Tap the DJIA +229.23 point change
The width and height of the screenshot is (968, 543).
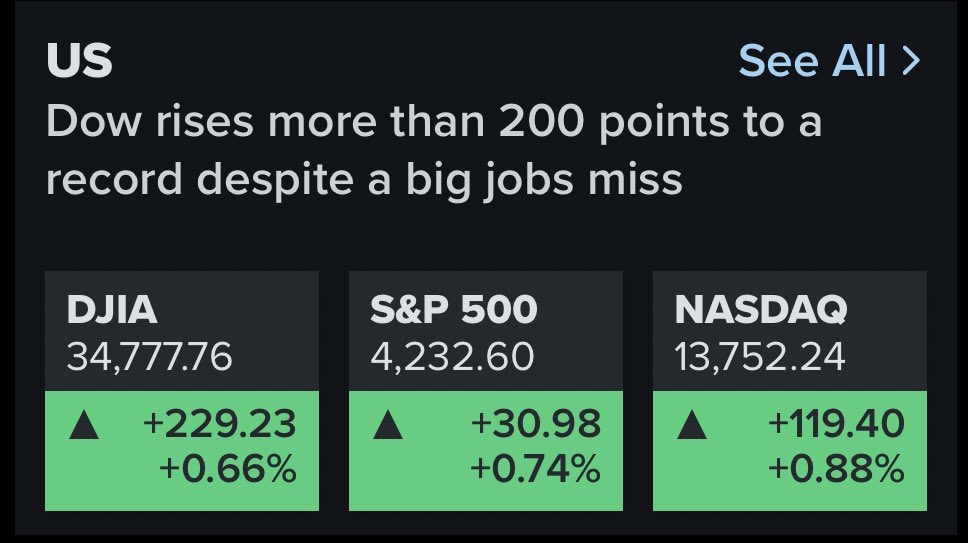click(219, 424)
